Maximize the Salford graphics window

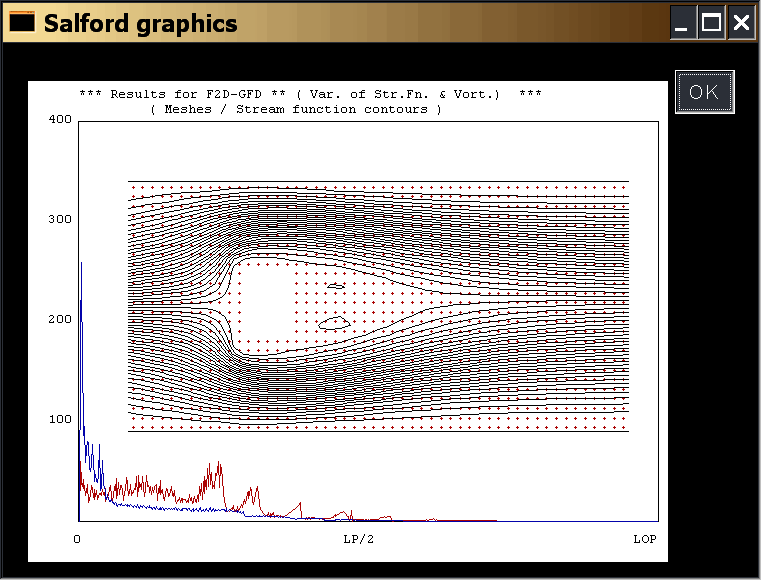(x=711, y=23)
